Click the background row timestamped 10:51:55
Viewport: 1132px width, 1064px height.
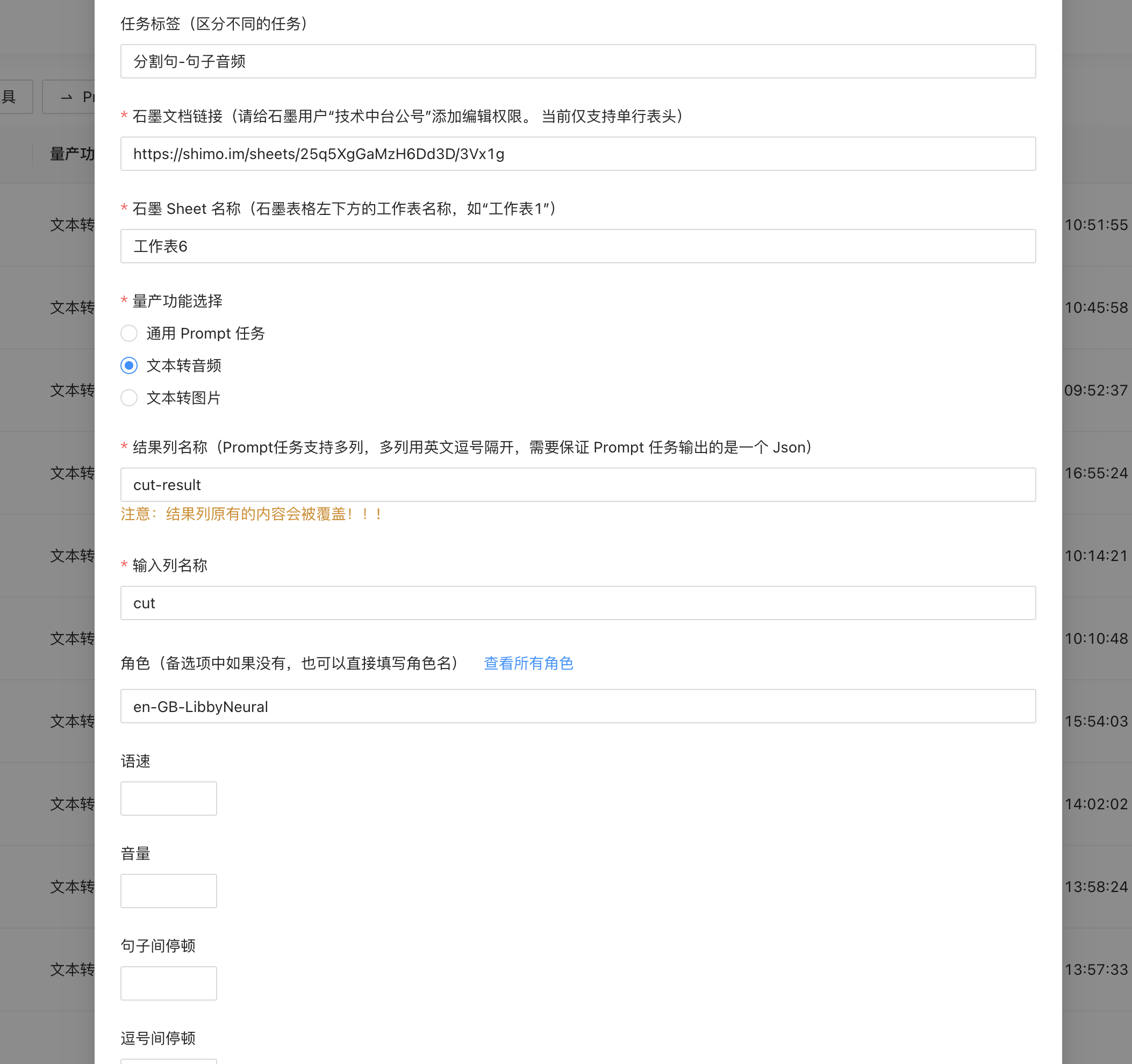click(x=1095, y=226)
